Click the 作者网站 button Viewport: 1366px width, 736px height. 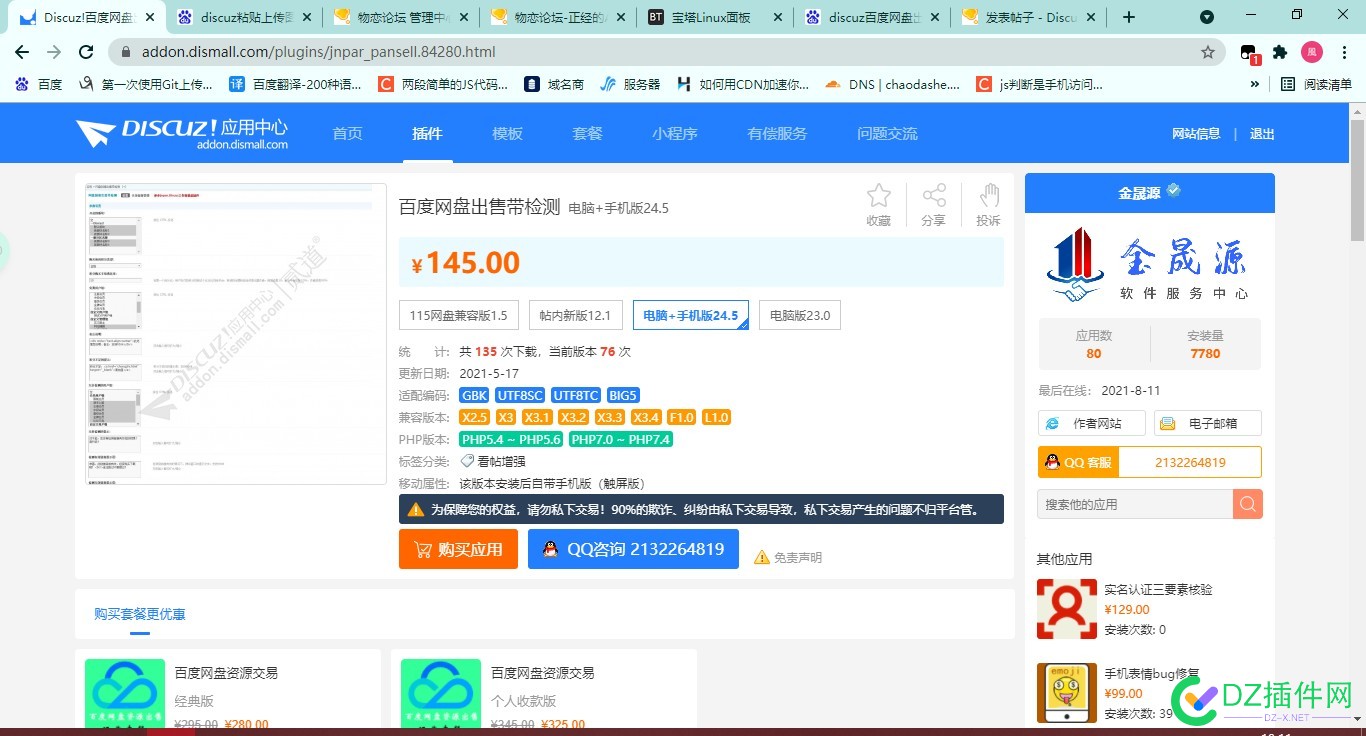[x=1091, y=423]
